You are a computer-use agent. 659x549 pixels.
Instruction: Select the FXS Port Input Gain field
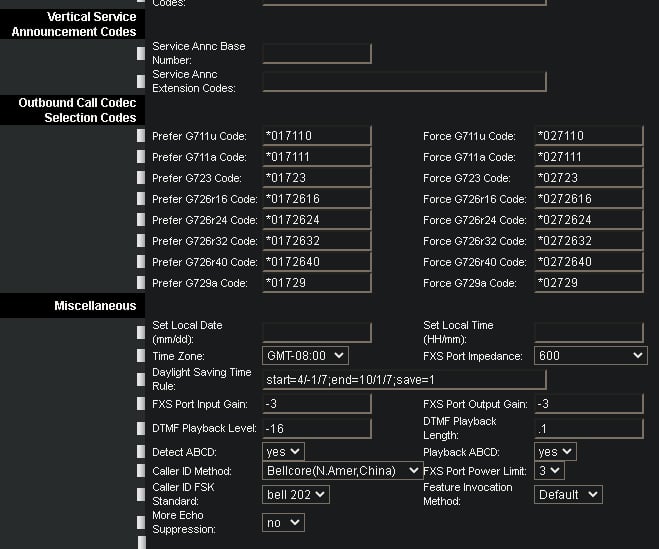[x=317, y=404]
